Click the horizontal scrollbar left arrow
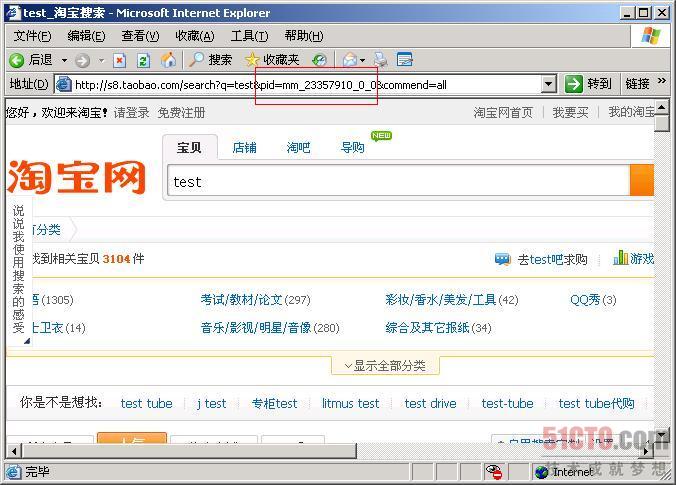Screen dimensions: 676x485 click(x=14, y=451)
